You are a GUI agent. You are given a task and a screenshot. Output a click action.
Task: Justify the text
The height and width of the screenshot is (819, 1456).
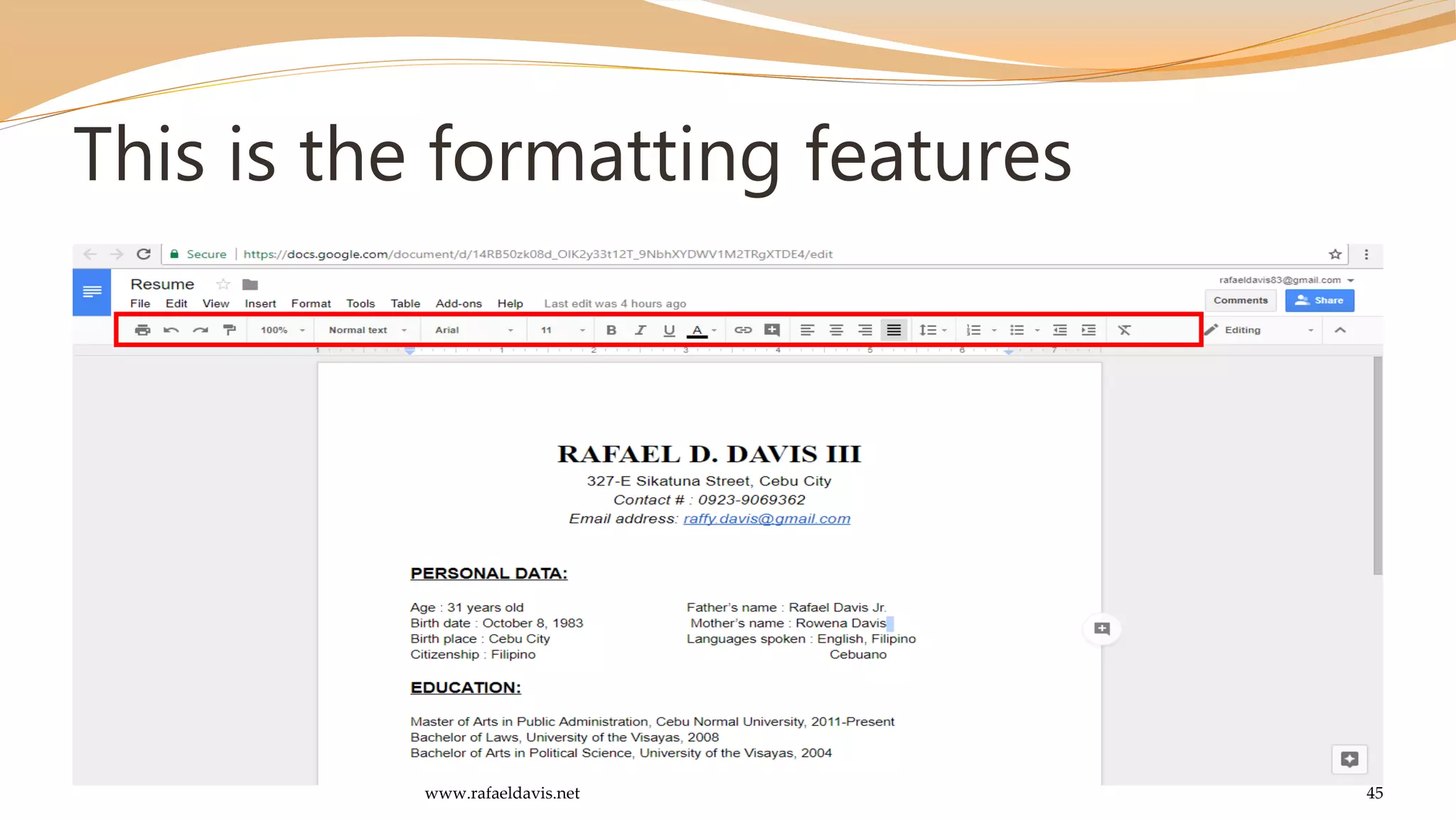(894, 330)
